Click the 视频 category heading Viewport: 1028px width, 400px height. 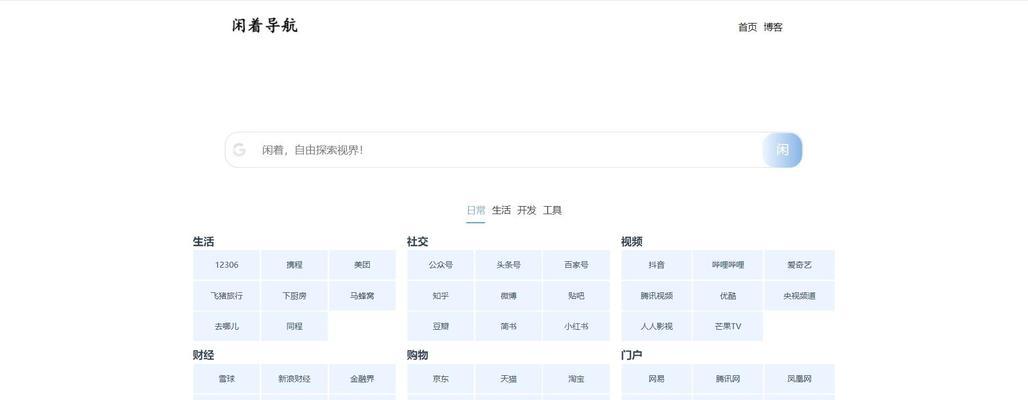click(632, 241)
